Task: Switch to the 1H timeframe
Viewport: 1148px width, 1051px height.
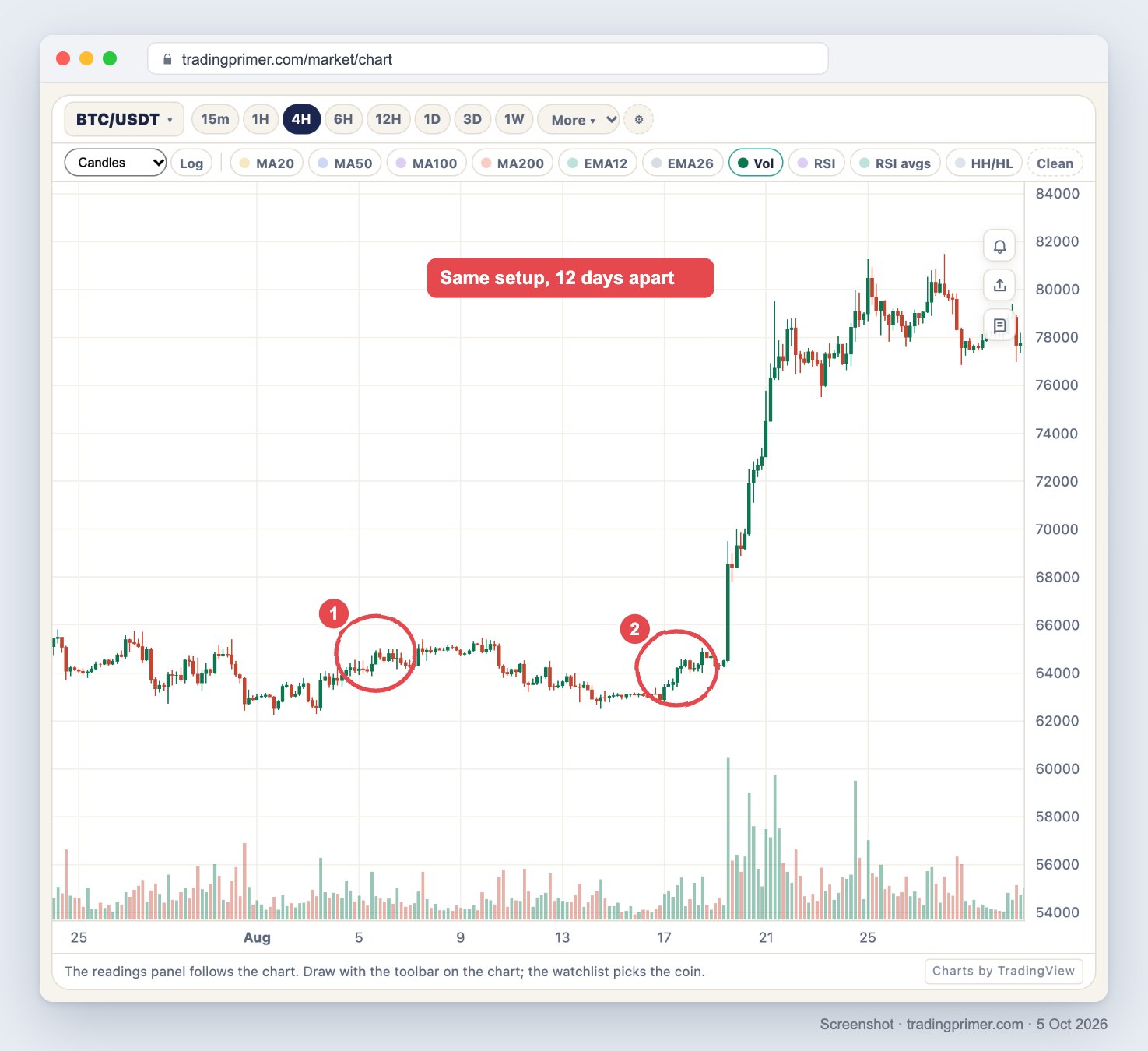Action: click(260, 119)
